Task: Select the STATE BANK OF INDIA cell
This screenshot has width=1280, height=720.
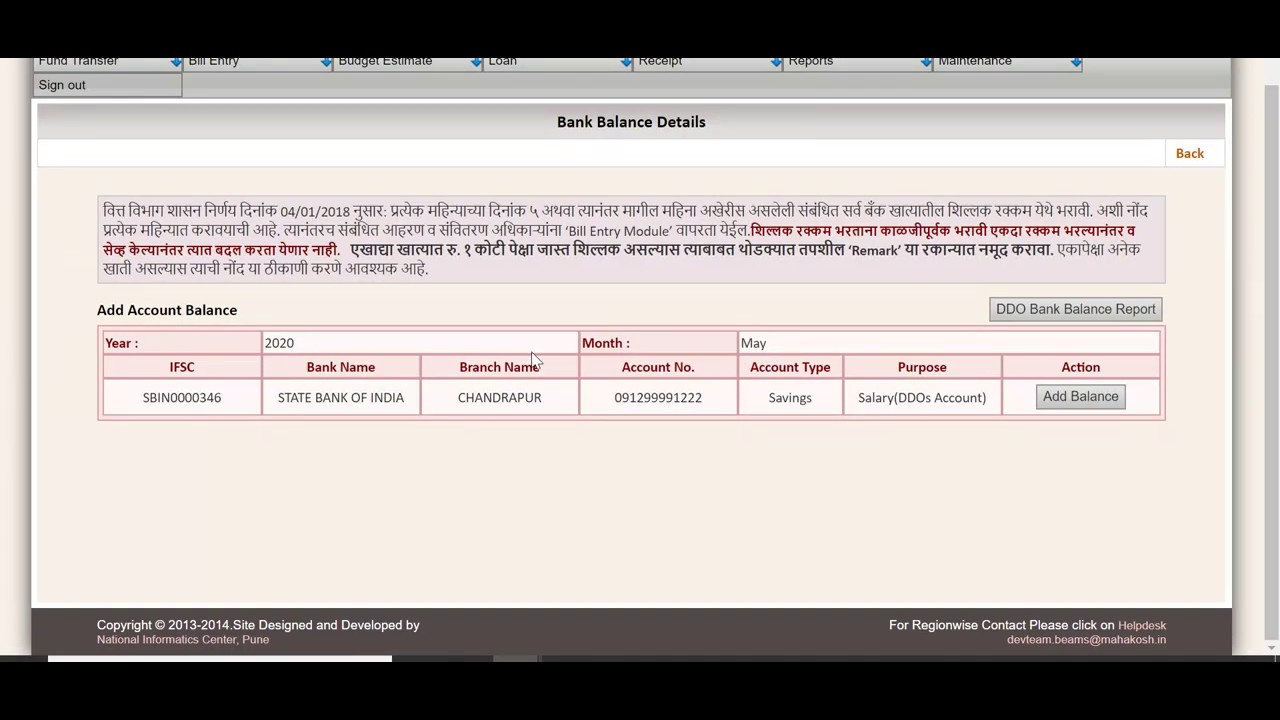Action: coord(341,397)
